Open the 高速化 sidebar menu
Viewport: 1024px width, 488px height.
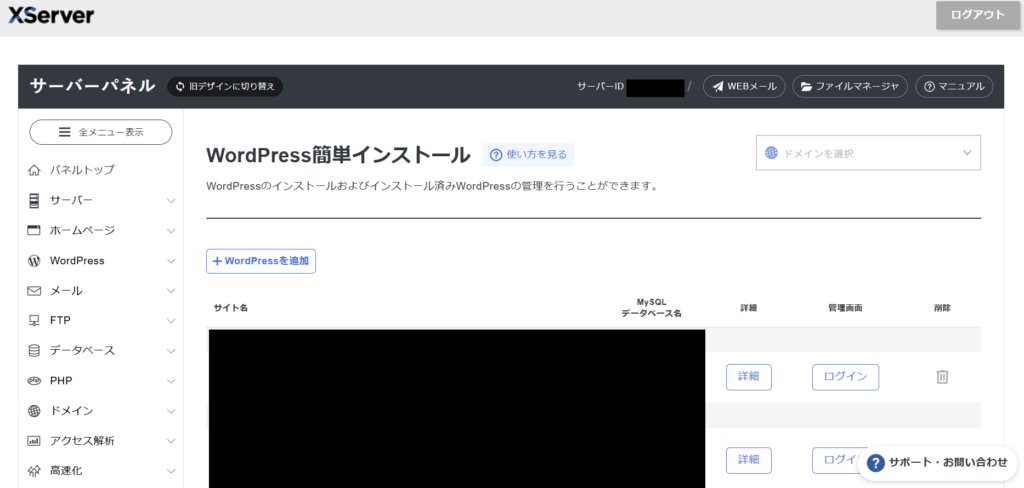(x=66, y=470)
